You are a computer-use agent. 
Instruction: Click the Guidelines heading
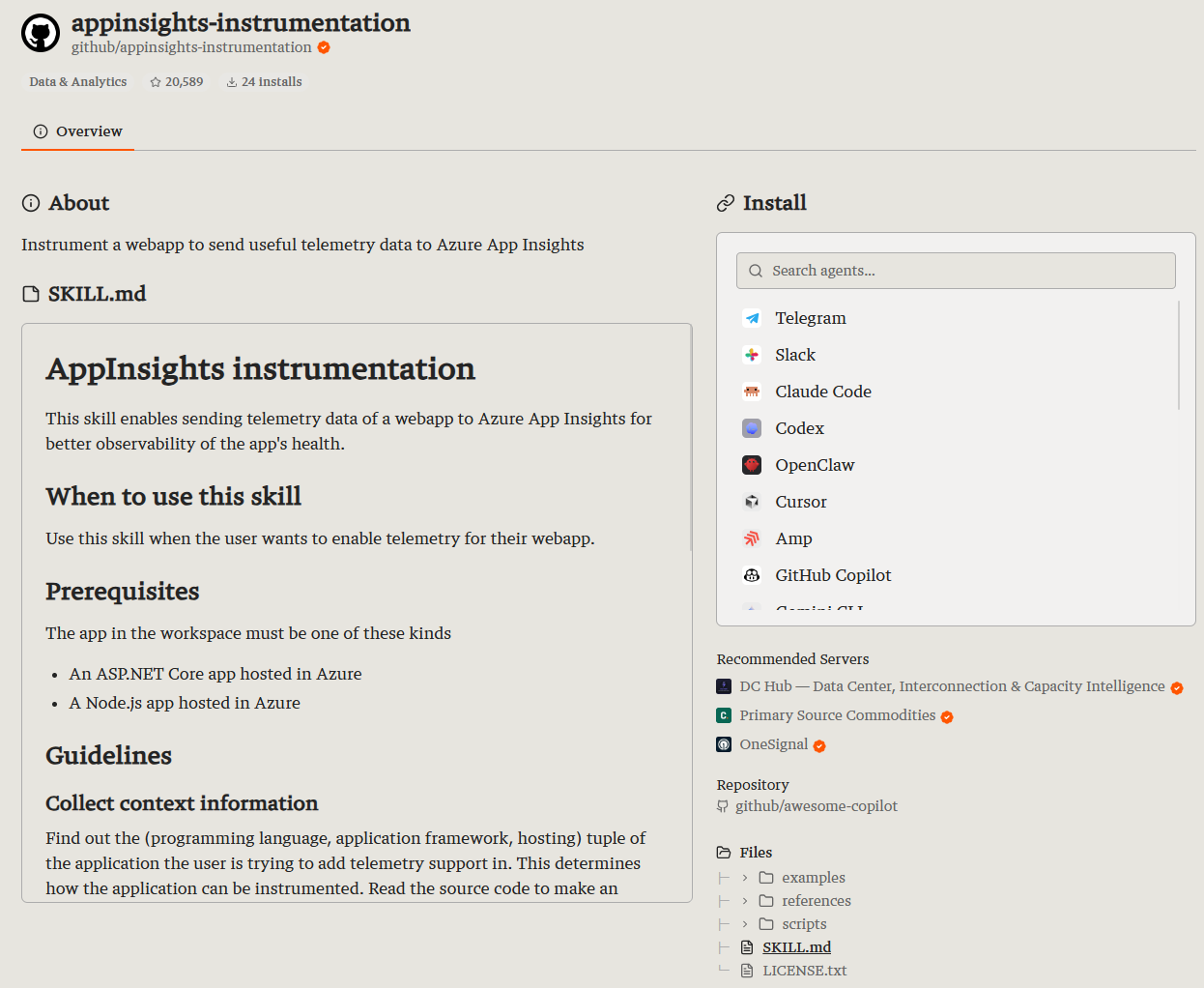109,755
